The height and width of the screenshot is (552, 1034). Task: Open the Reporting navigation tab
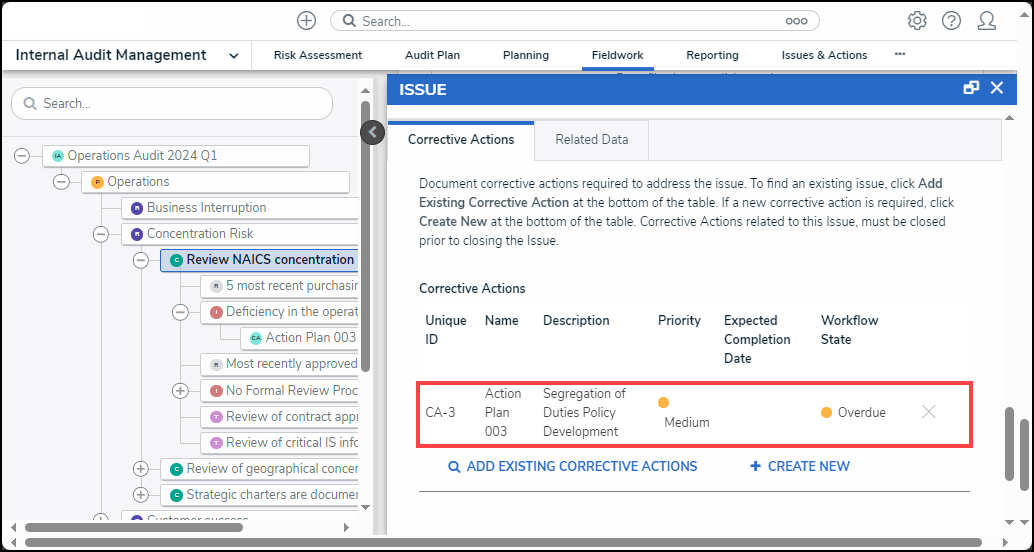click(x=712, y=55)
